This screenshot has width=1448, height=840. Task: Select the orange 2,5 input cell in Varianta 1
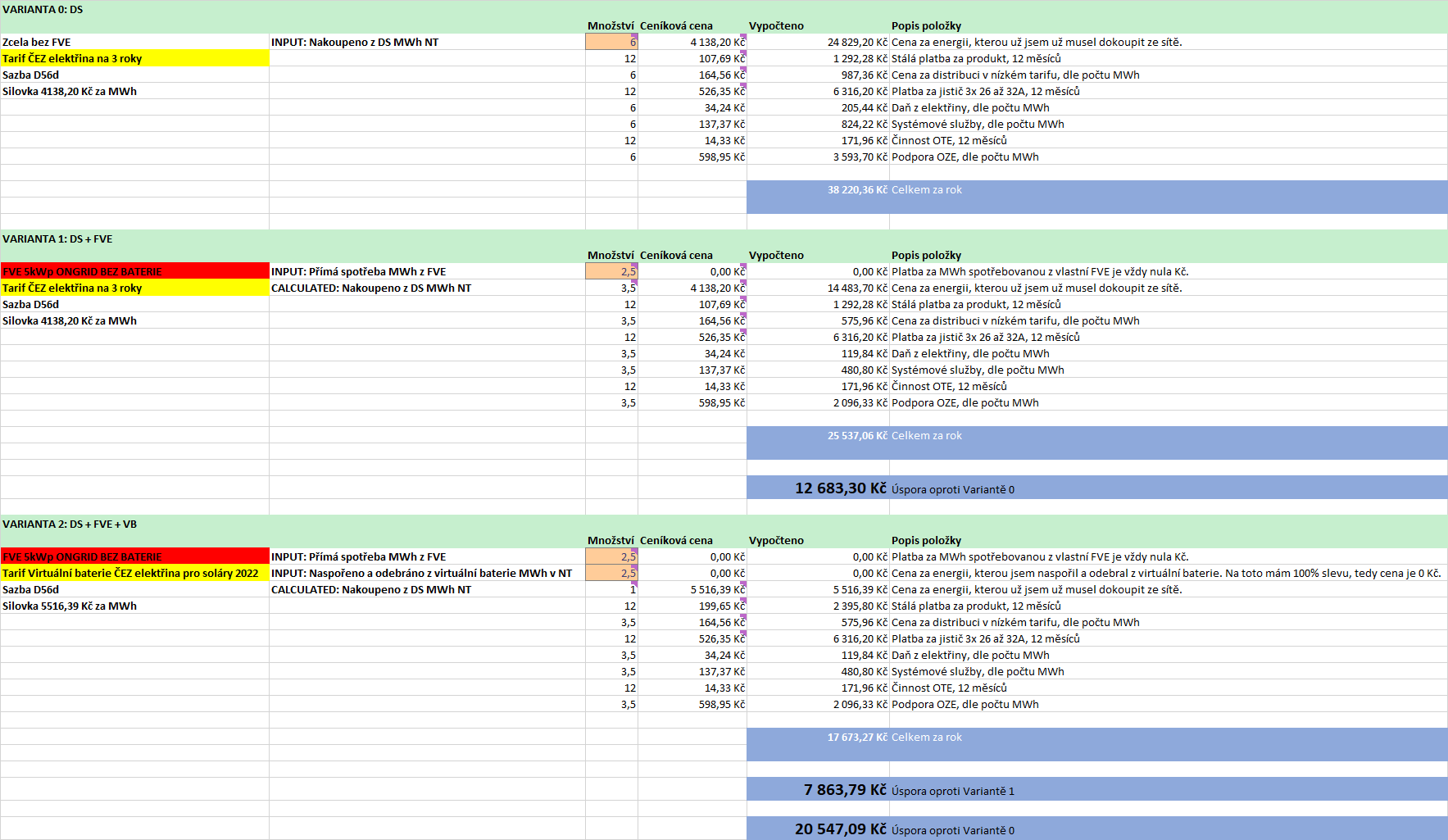(x=611, y=271)
